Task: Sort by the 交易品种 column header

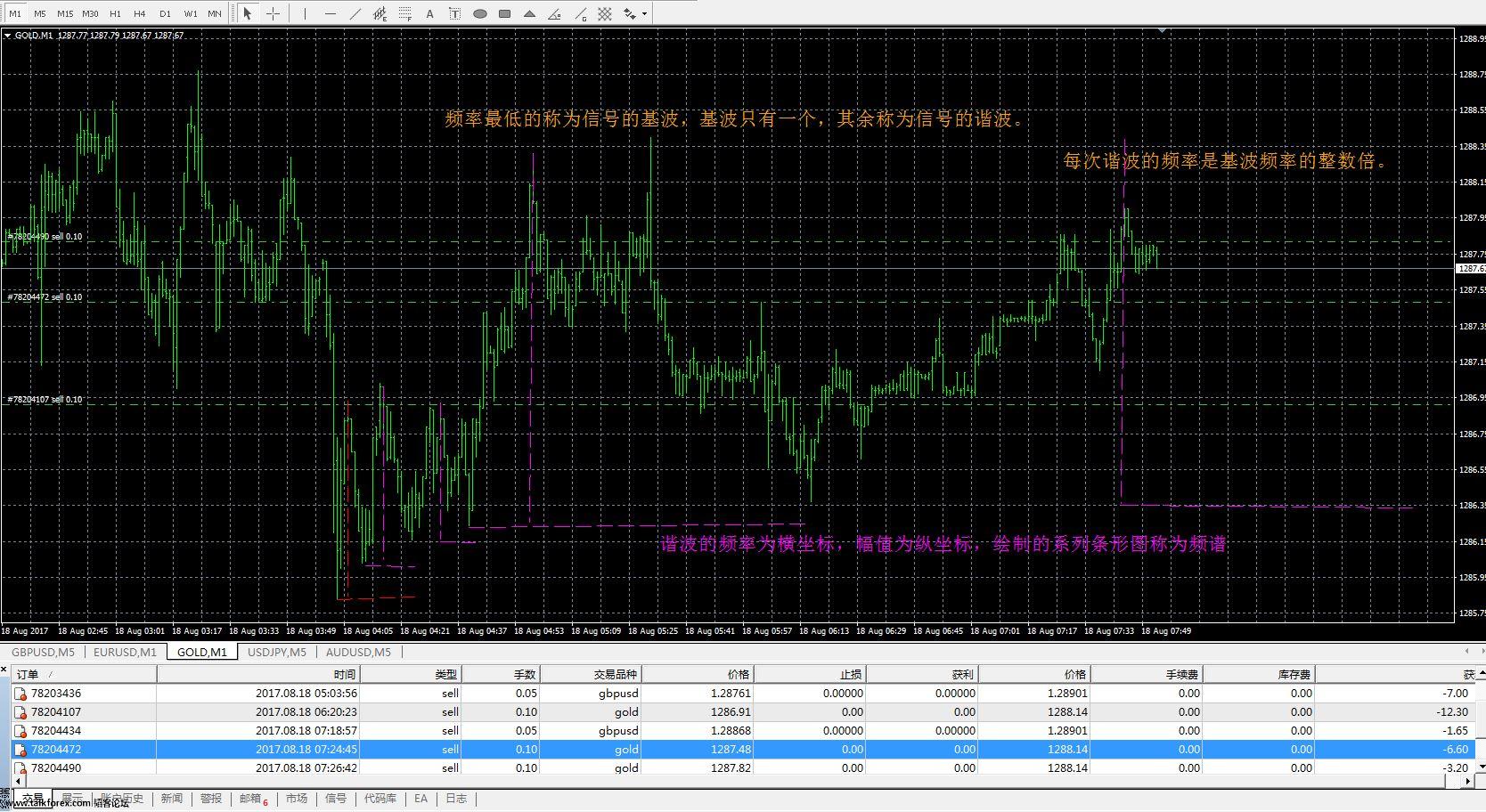Action: pyautogui.click(x=591, y=675)
